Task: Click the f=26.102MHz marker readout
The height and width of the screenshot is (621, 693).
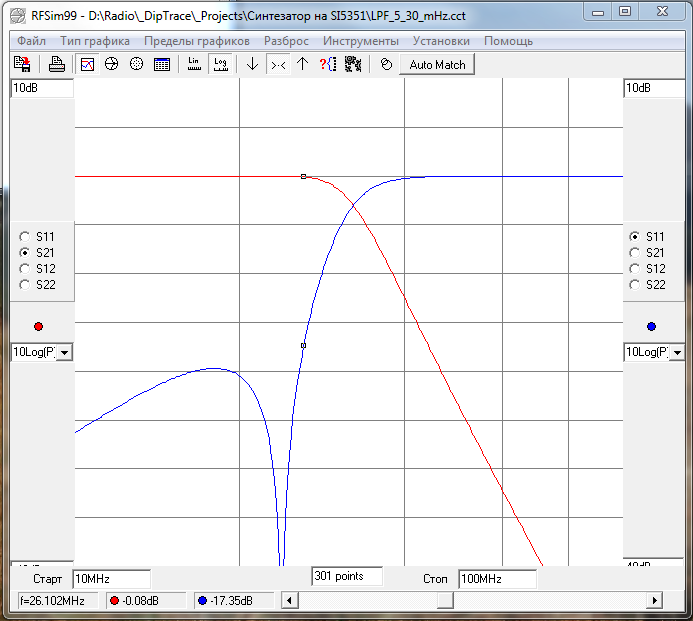Action: tap(57, 601)
